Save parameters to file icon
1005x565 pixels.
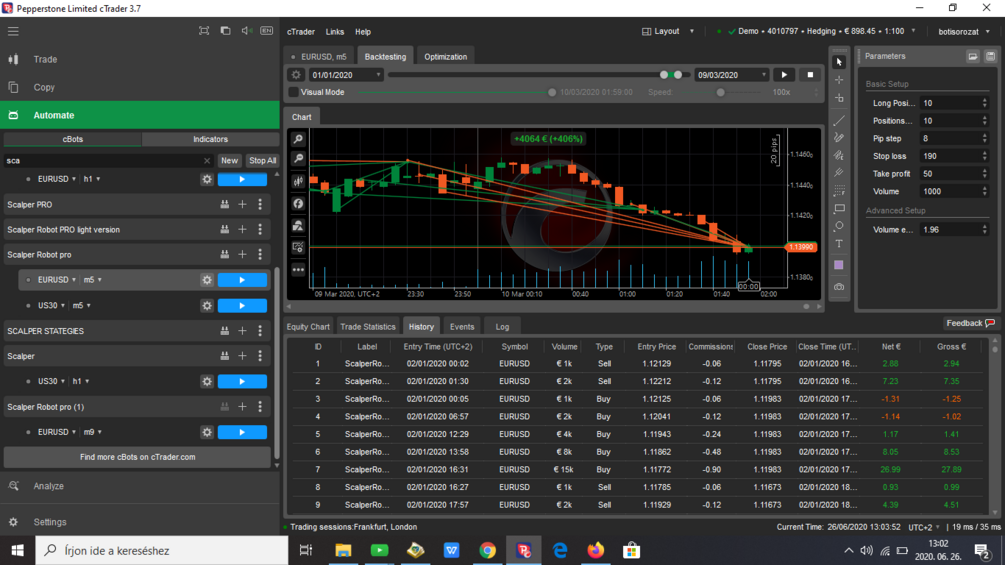(x=990, y=56)
